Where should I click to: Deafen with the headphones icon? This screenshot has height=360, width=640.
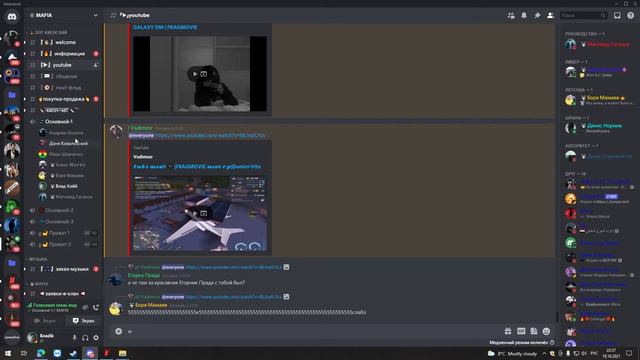pos(85,338)
